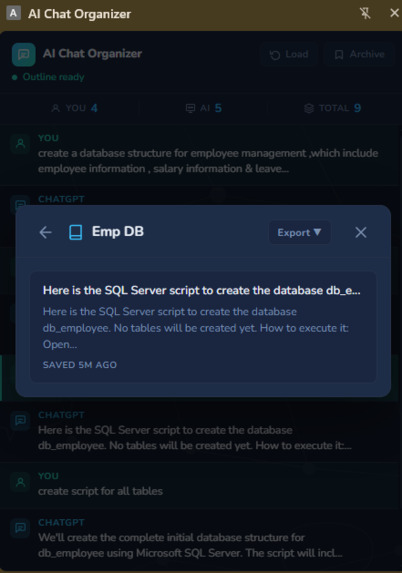Open the 'create a database structure' user message
This screenshot has width=402, height=573.
[x=201, y=155]
